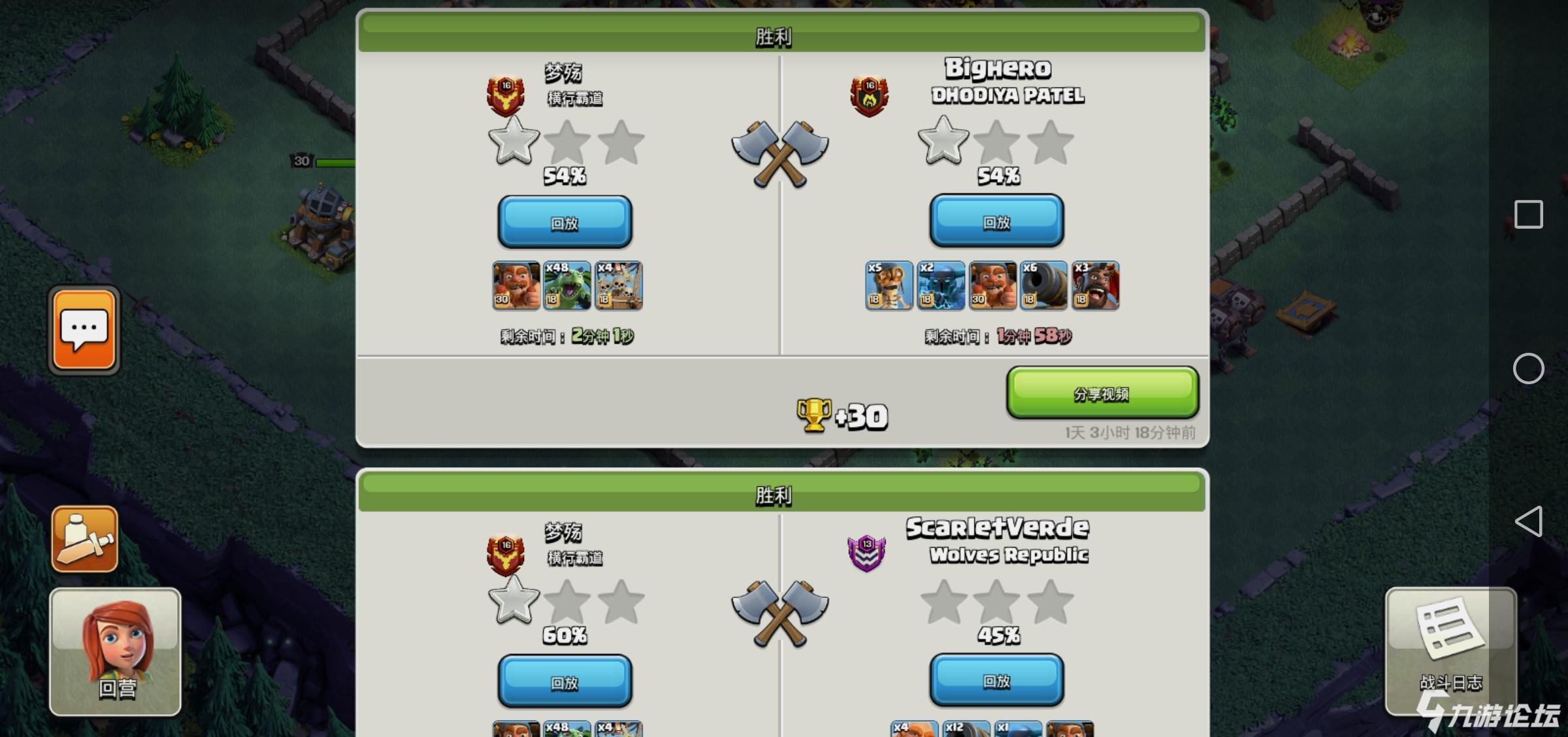
Task: Click 回放 replay under BigHero attack
Action: click(996, 221)
